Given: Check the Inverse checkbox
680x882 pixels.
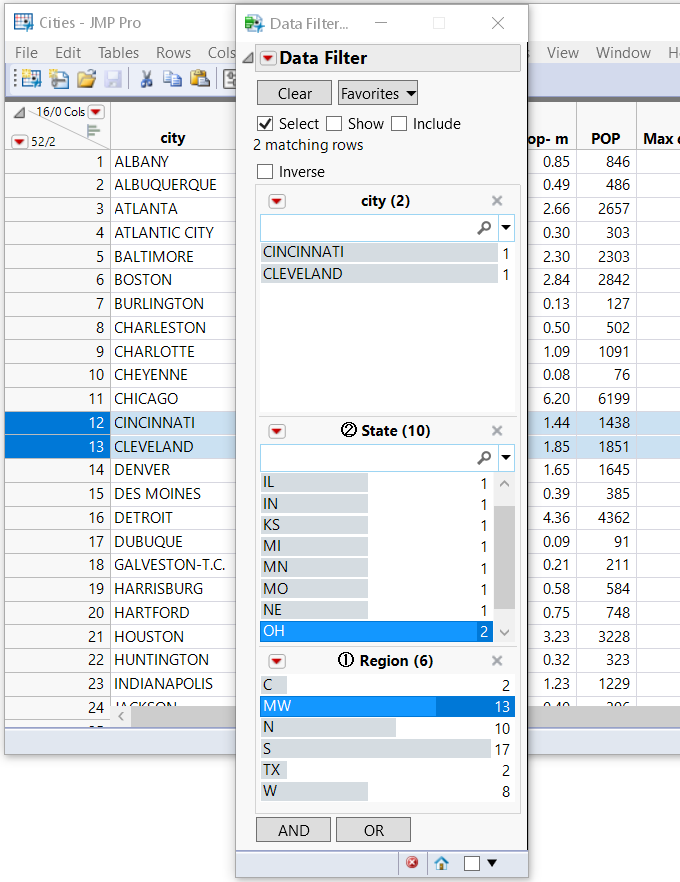Looking at the screenshot, I should 265,172.
